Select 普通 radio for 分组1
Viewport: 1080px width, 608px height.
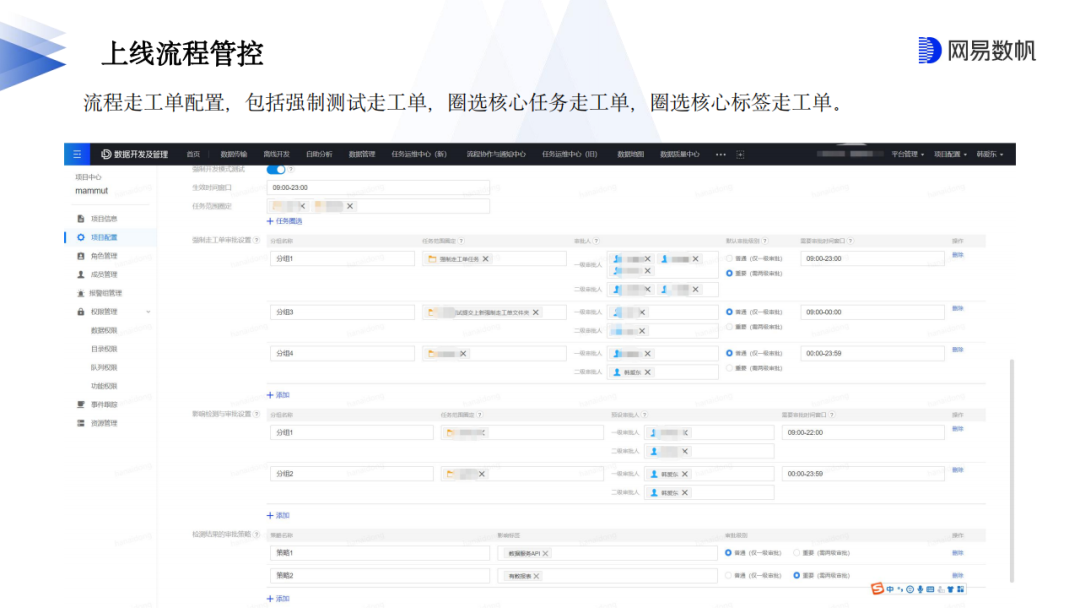729,259
